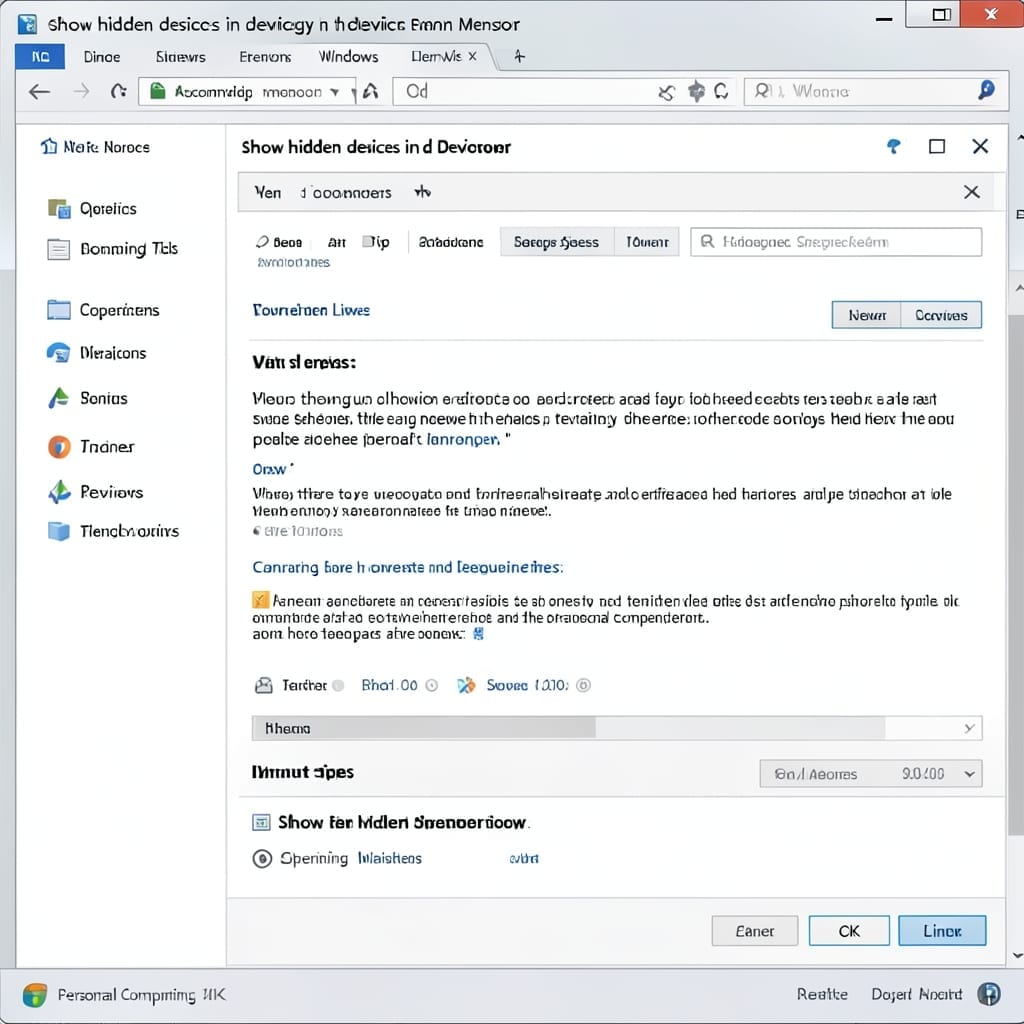Select the Dleraicons sidebar icon
This screenshot has height=1024, width=1024.
[x=58, y=353]
